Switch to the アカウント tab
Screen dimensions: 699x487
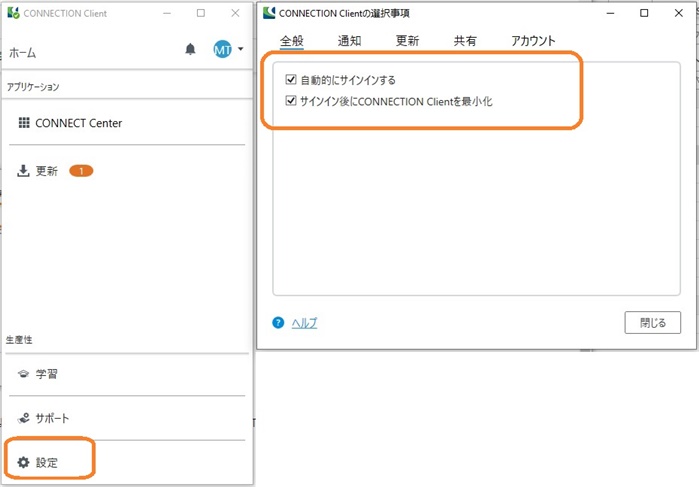[533, 41]
